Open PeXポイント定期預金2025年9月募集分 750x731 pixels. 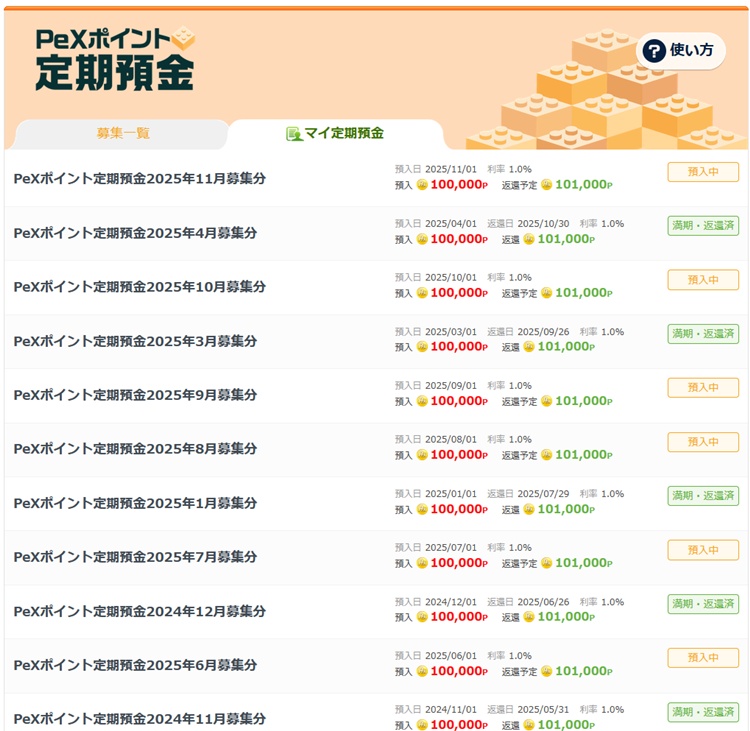pyautogui.click(x=135, y=395)
